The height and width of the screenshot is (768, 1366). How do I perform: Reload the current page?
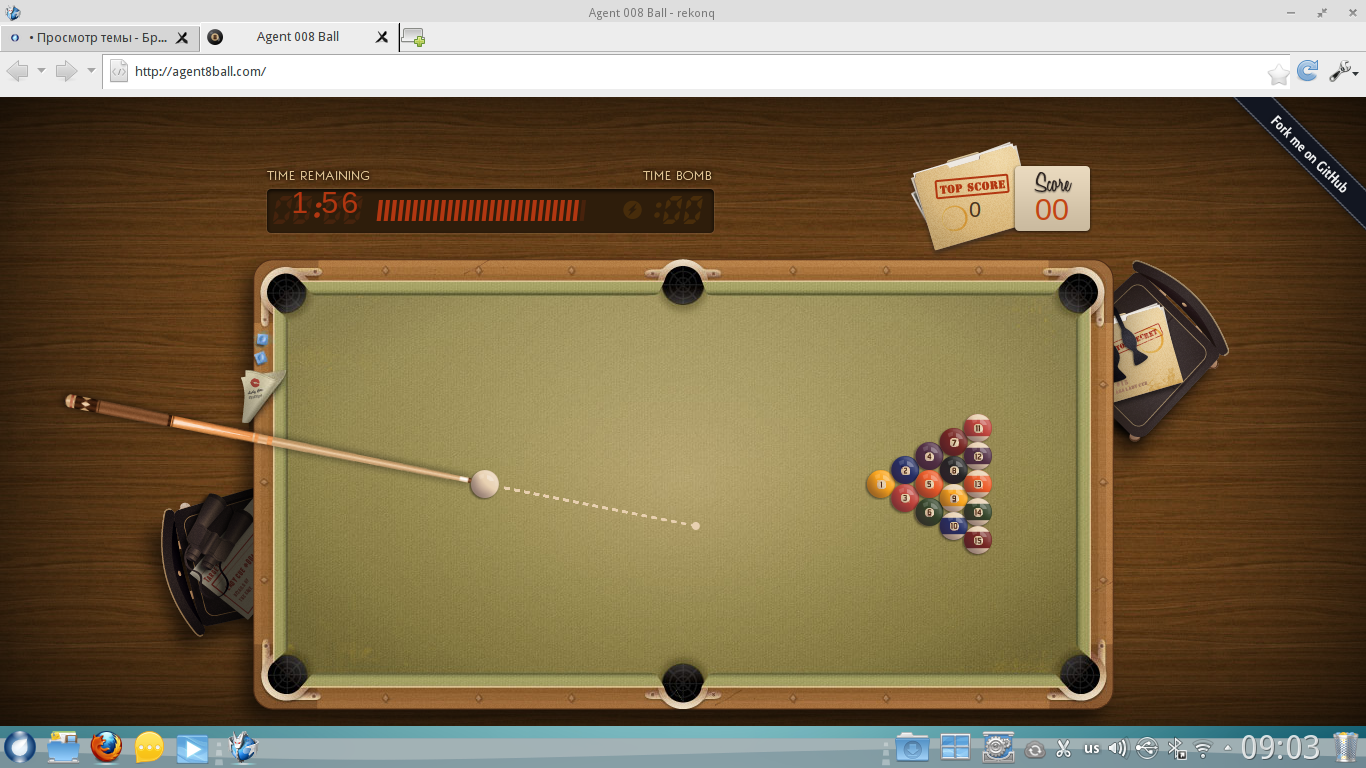pyautogui.click(x=1307, y=71)
